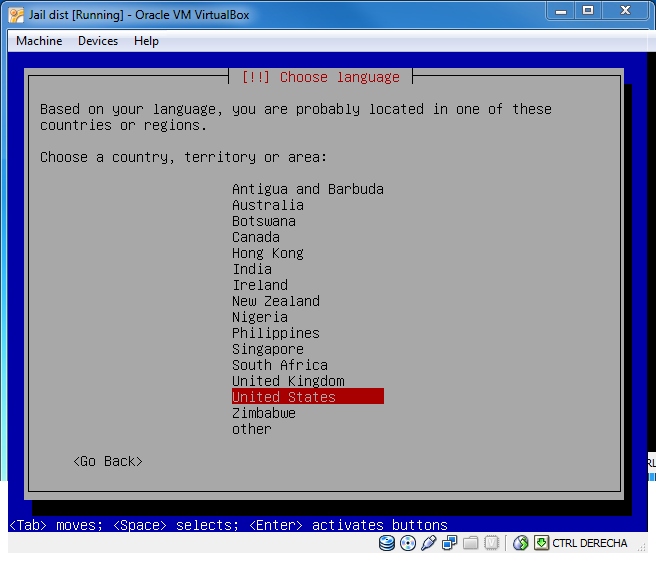Click the shared folders status icon
Image resolution: width=656 pixels, height=561 pixels.
pyautogui.click(x=471, y=543)
